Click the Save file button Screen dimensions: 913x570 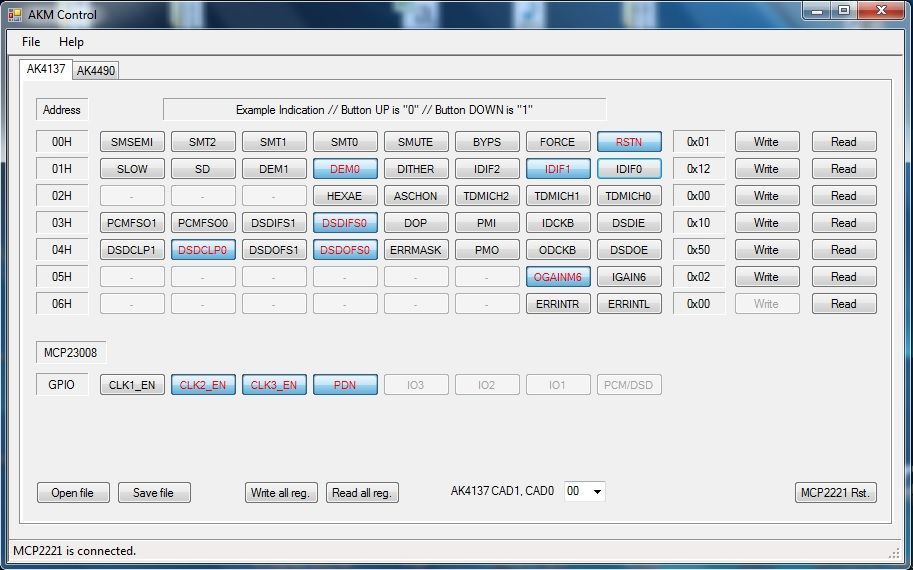coord(154,493)
